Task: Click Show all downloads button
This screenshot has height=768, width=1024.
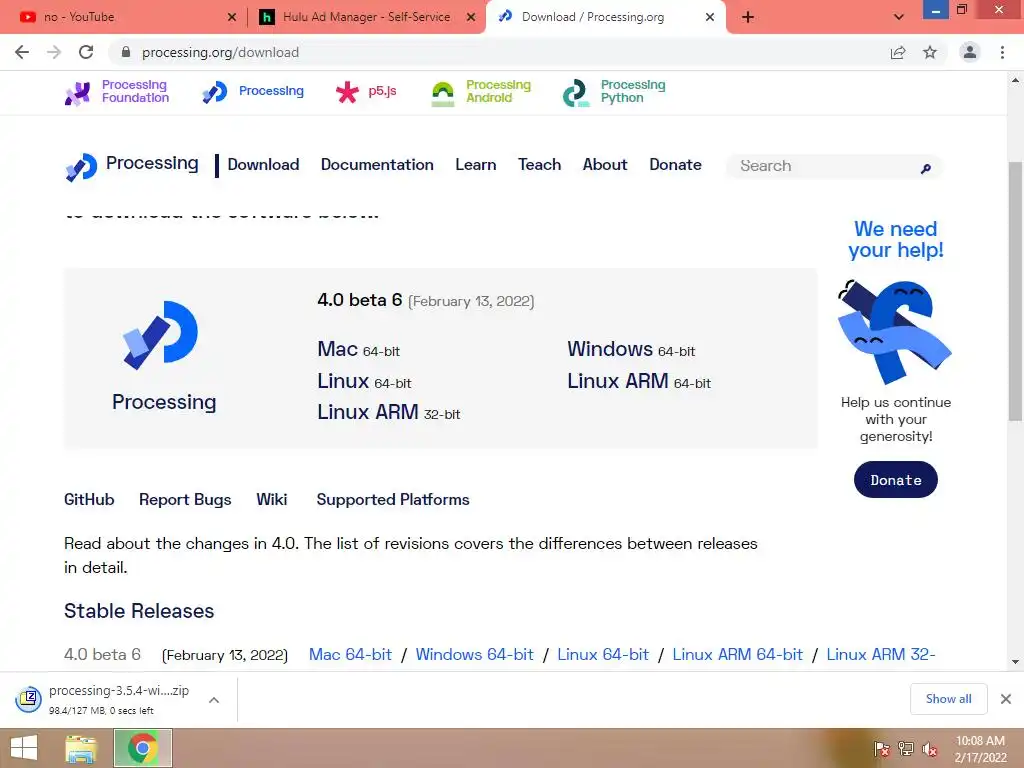Action: tap(948, 699)
